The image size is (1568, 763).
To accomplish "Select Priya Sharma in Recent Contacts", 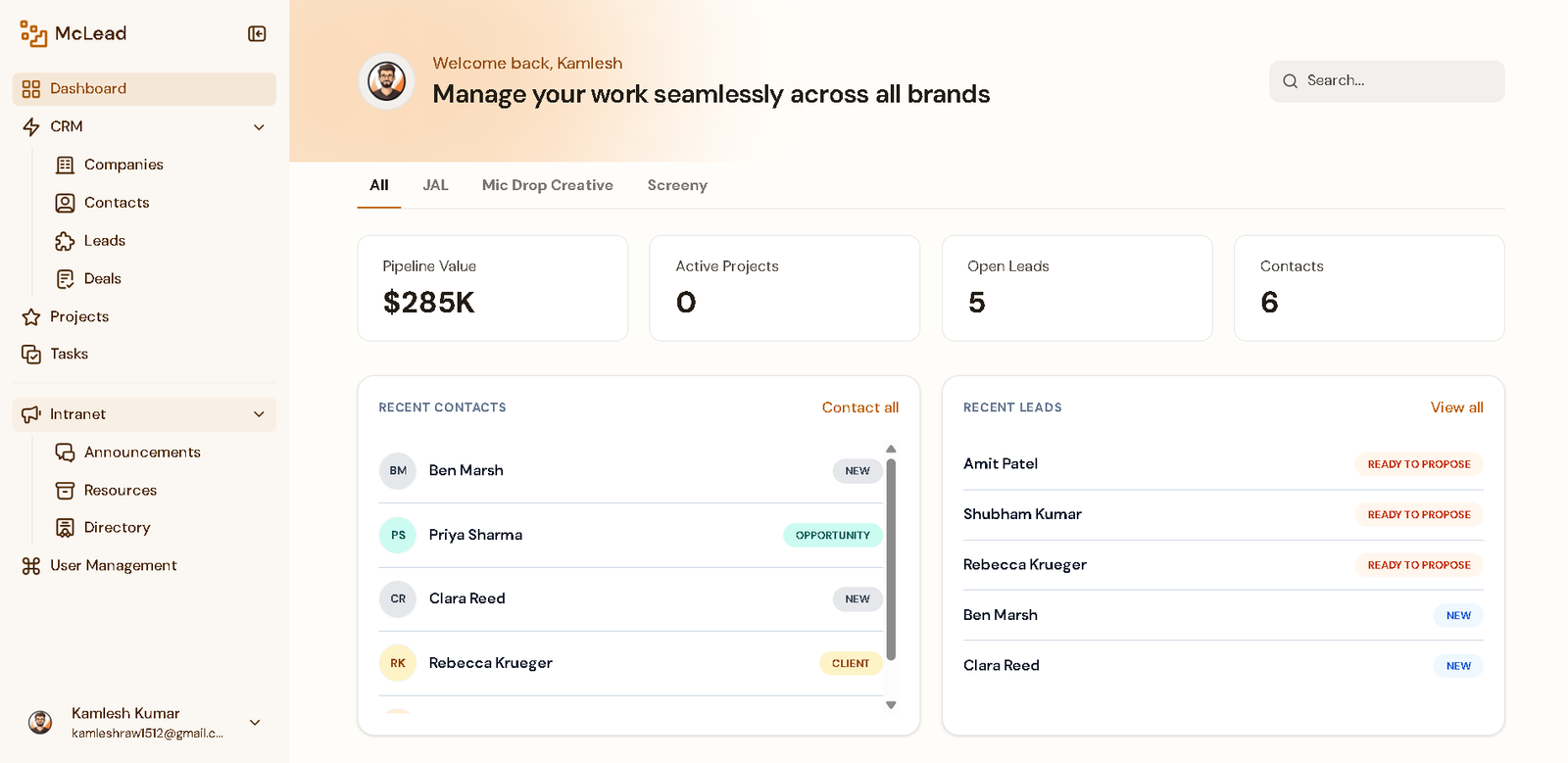I will (x=631, y=536).
